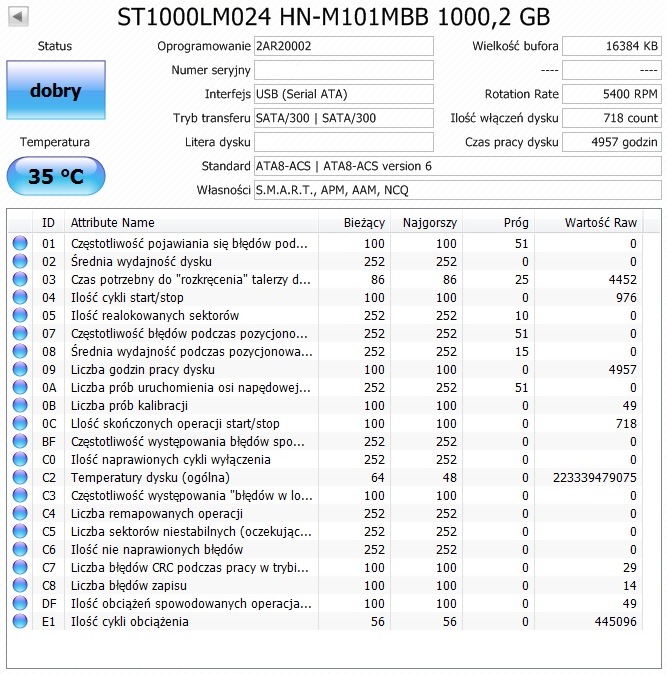Click the empty Numer seryjny field
This screenshot has width=667, height=674.
(344, 70)
